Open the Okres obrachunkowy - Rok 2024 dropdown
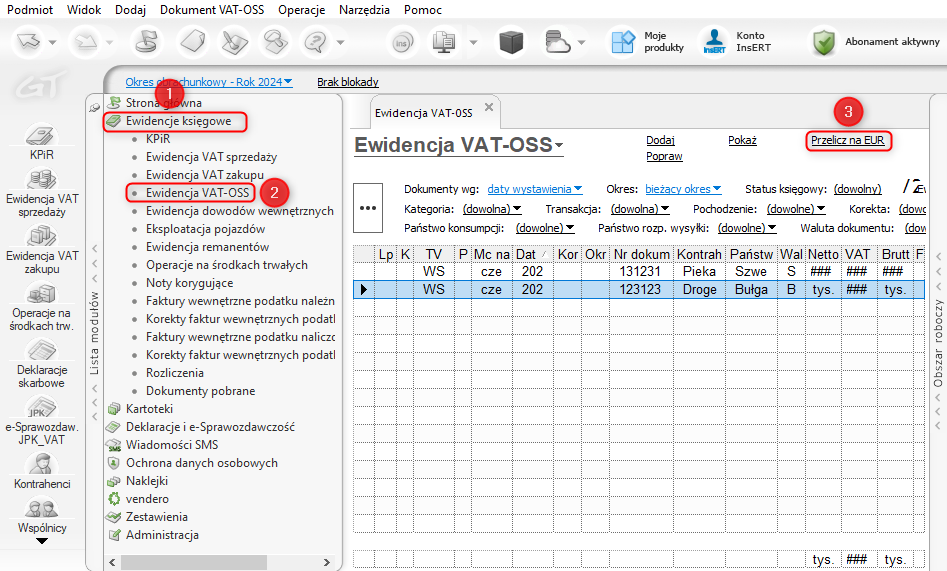947x571 pixels. (x=209, y=82)
